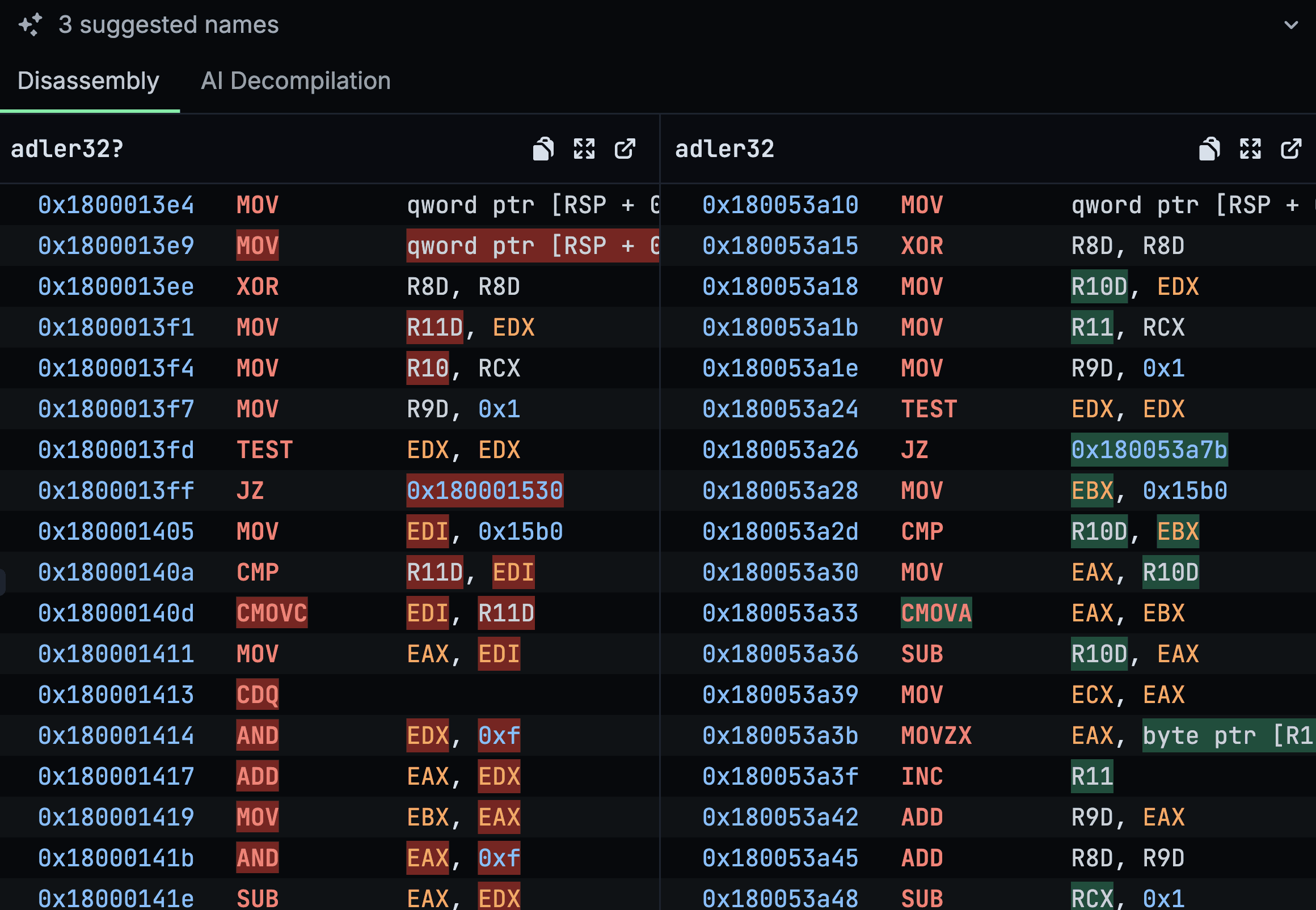Click the highlighted CMOVA mnemonic

(x=936, y=613)
